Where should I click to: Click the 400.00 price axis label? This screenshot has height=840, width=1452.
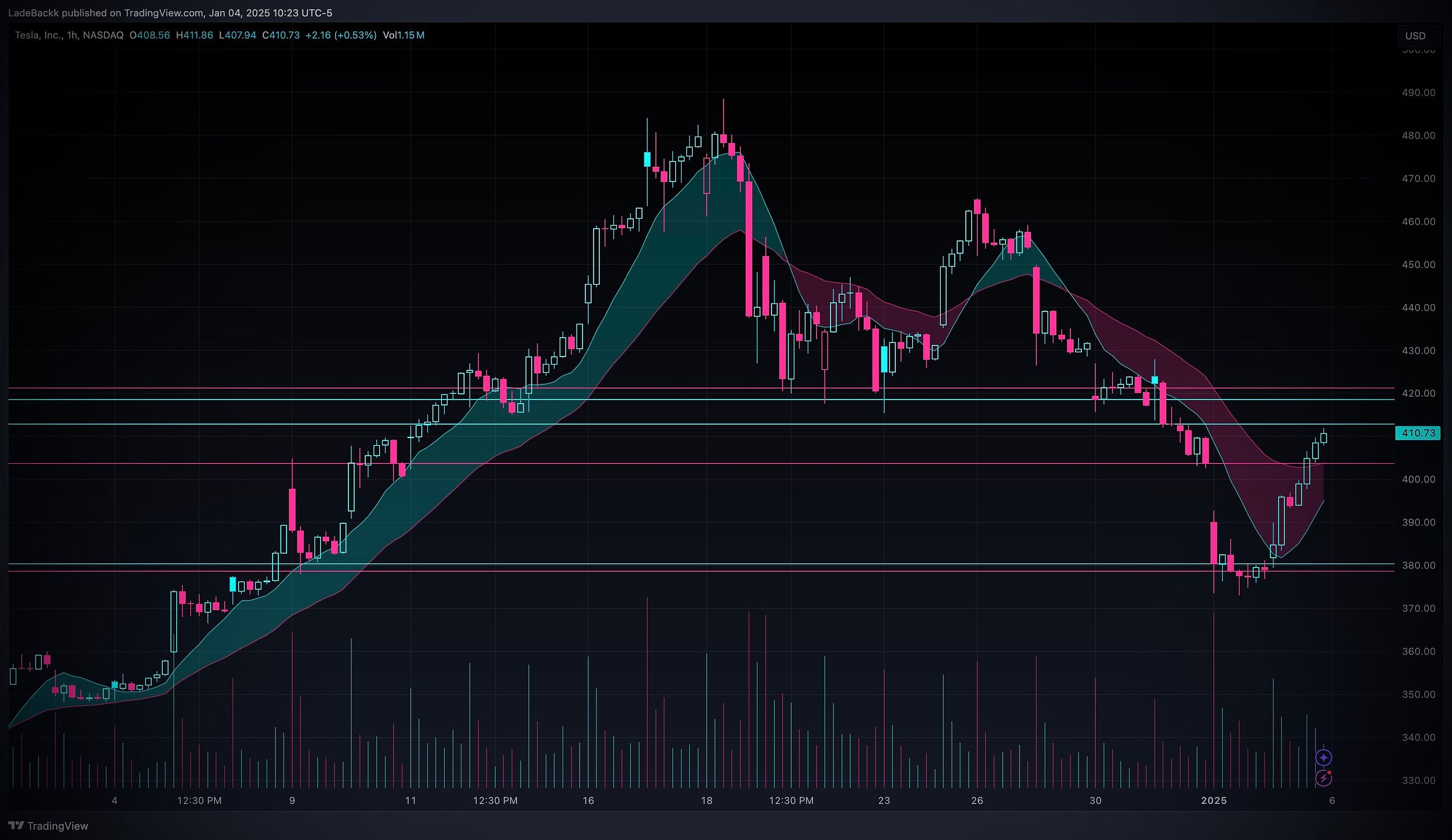1419,480
